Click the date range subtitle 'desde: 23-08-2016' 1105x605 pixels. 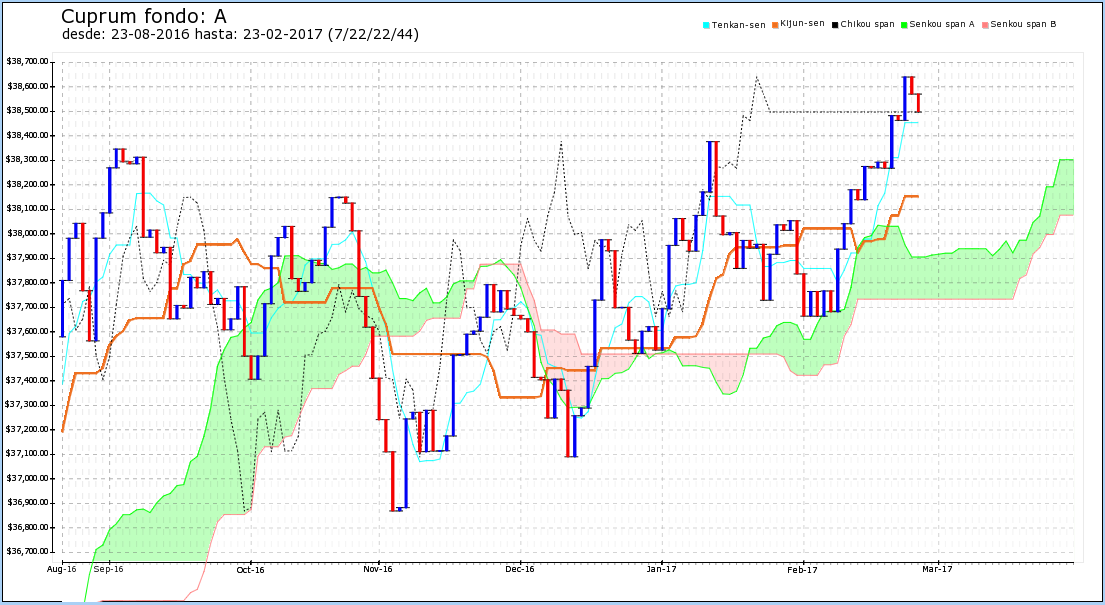click(125, 34)
